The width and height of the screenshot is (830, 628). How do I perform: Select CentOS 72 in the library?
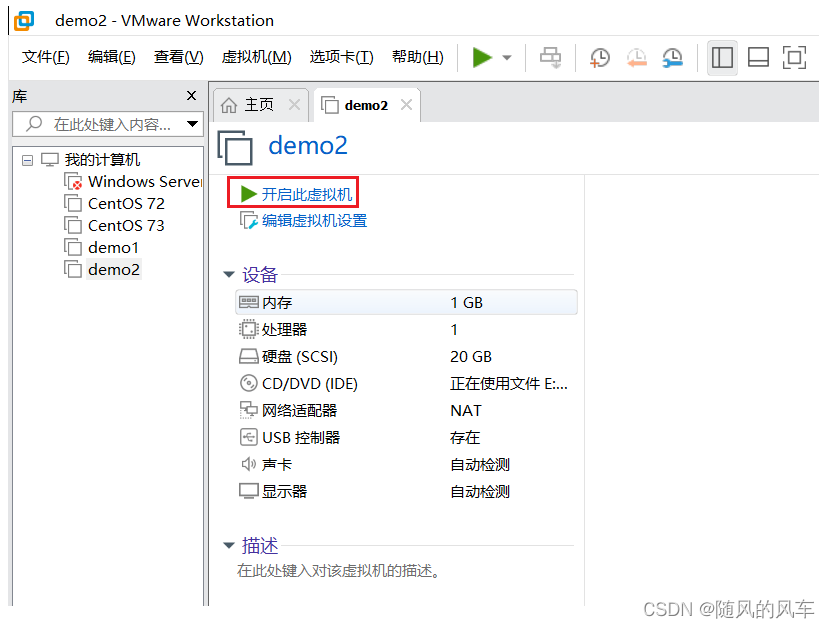coord(126,204)
